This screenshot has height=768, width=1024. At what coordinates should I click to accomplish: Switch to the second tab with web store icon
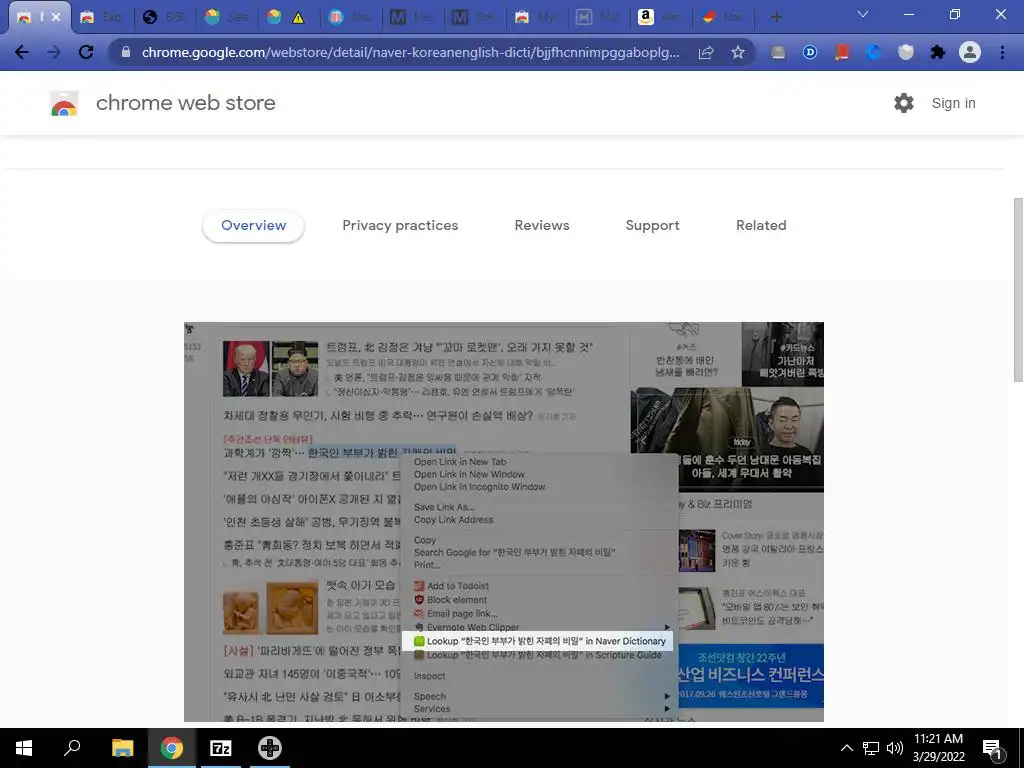[x=101, y=17]
